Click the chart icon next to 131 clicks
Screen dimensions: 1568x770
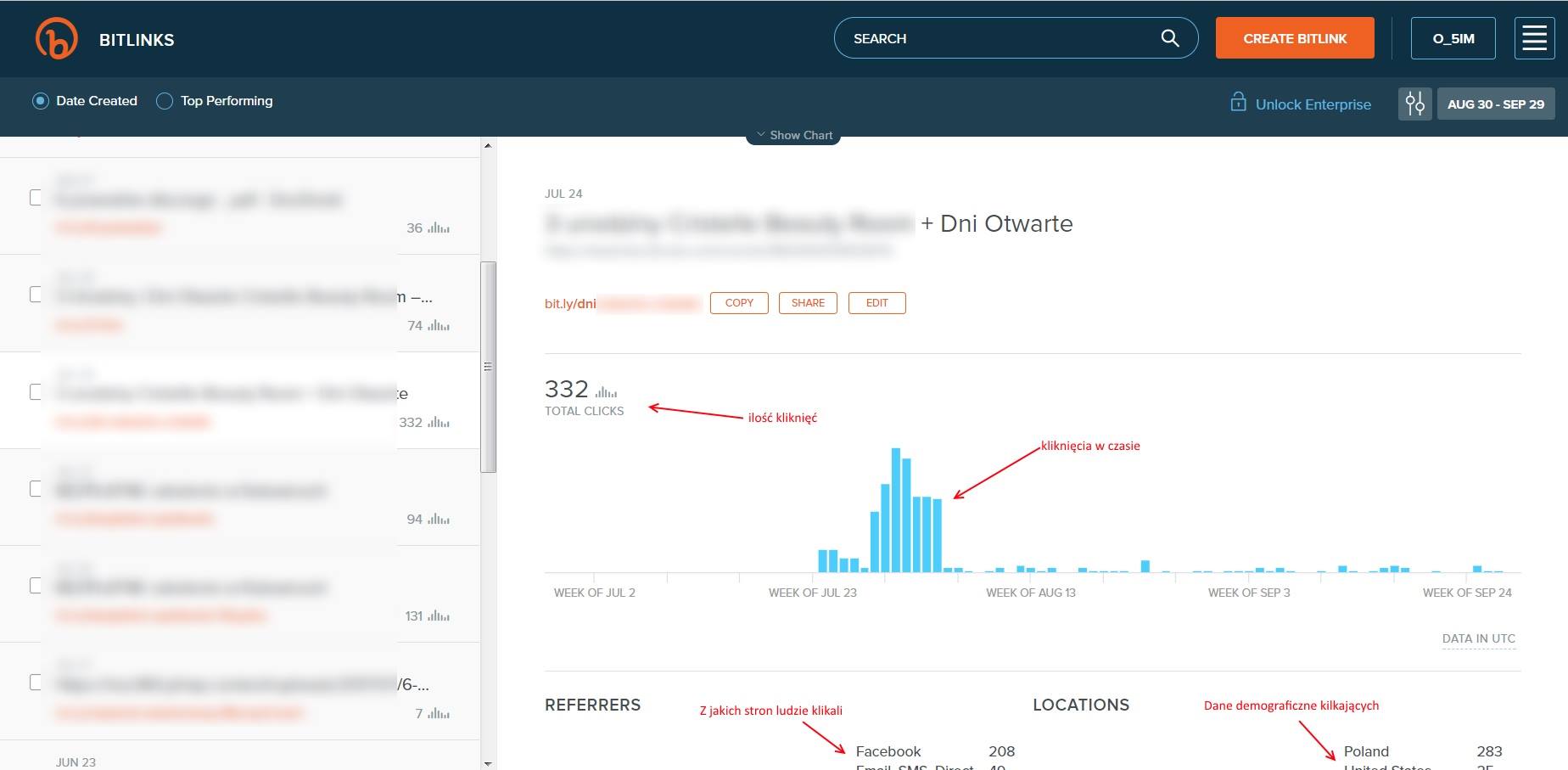click(x=439, y=615)
